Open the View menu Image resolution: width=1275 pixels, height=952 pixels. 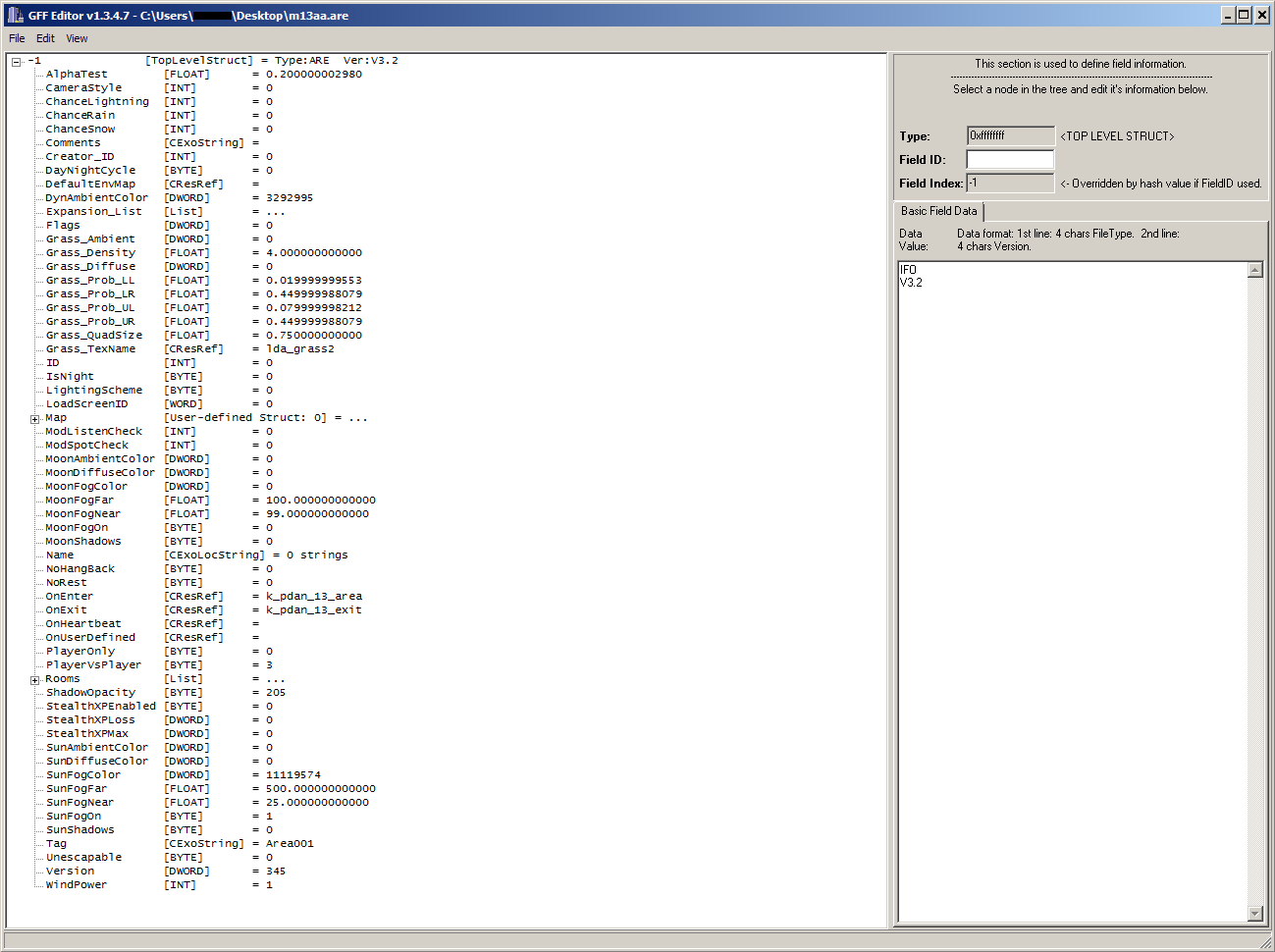(77, 38)
